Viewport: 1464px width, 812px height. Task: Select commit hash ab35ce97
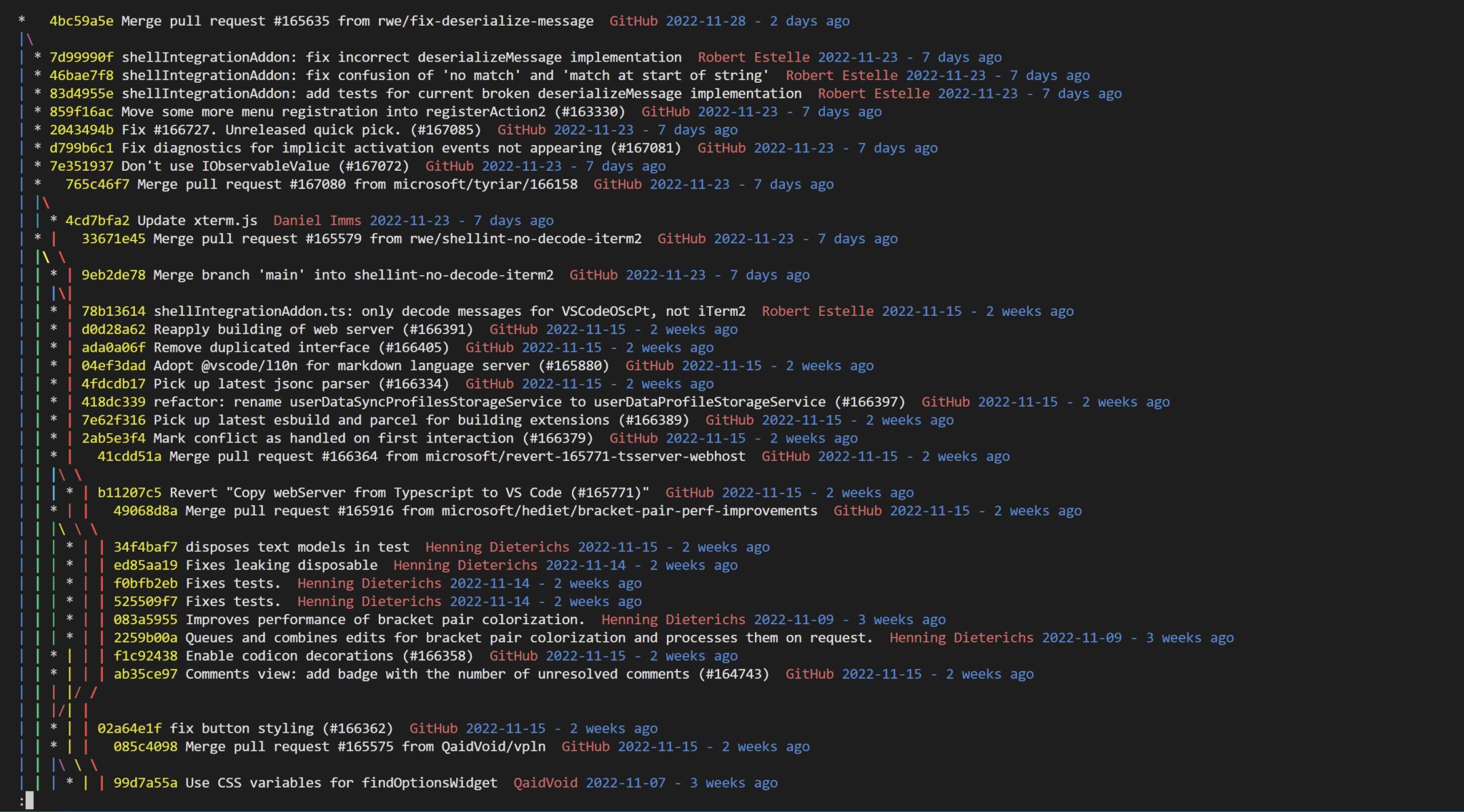tap(145, 674)
